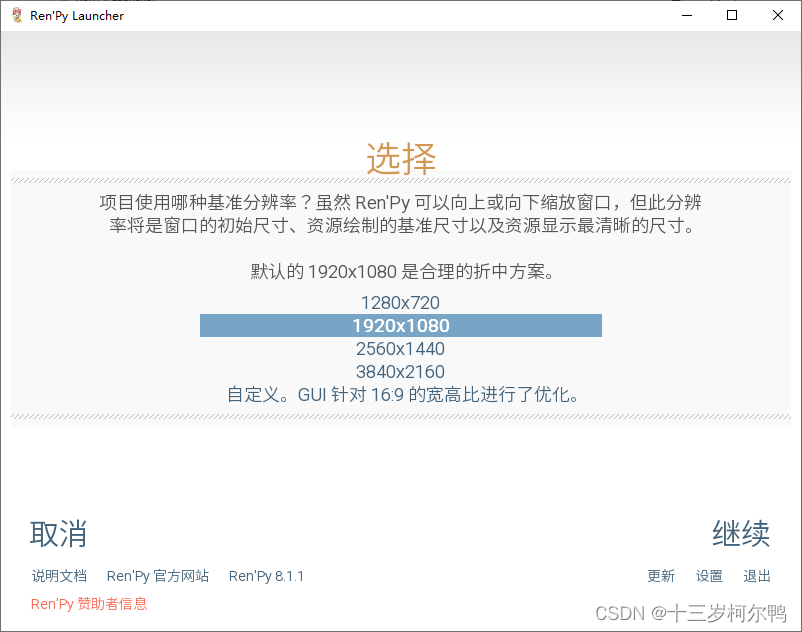802x632 pixels.
Task: Pick the 3840x2160 resolution
Action: coord(400,372)
